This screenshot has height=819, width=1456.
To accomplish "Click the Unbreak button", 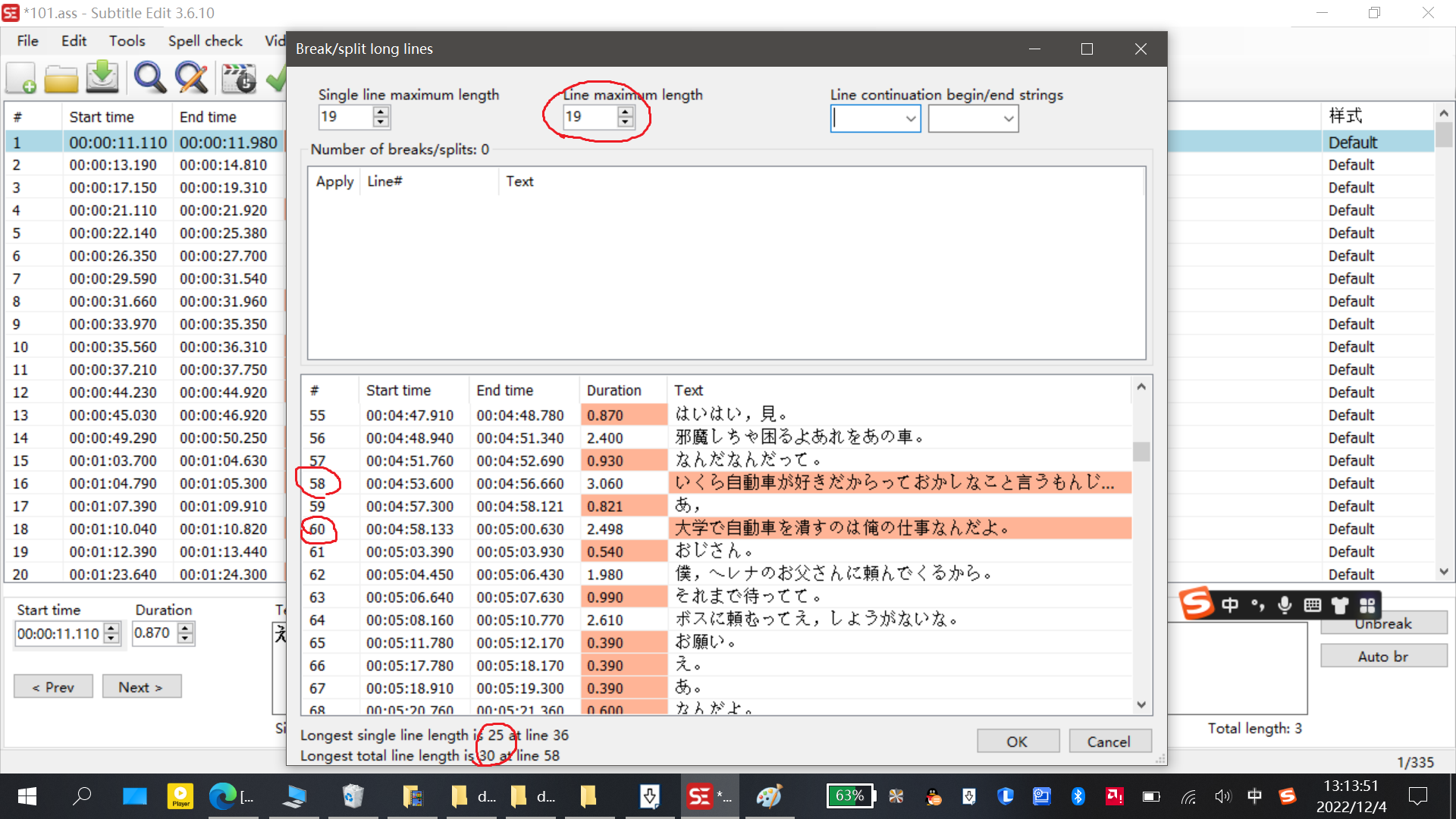I will (1383, 623).
